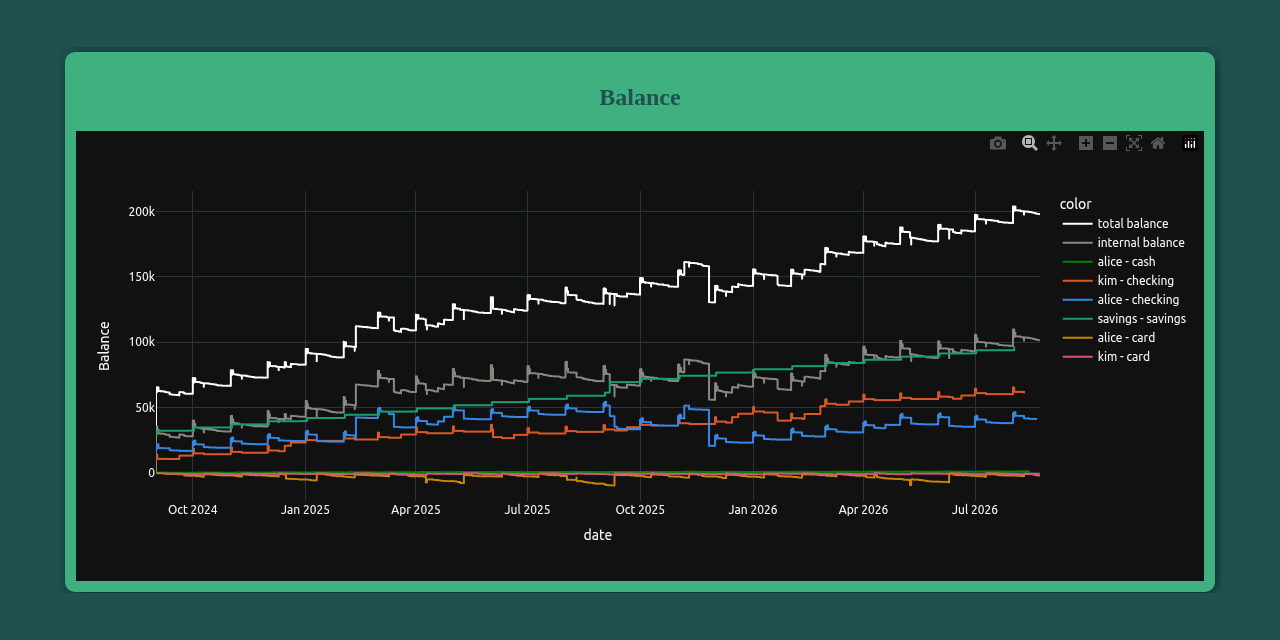The image size is (1280, 640).
Task: Download plot as PNG with camera icon
Action: (998, 143)
